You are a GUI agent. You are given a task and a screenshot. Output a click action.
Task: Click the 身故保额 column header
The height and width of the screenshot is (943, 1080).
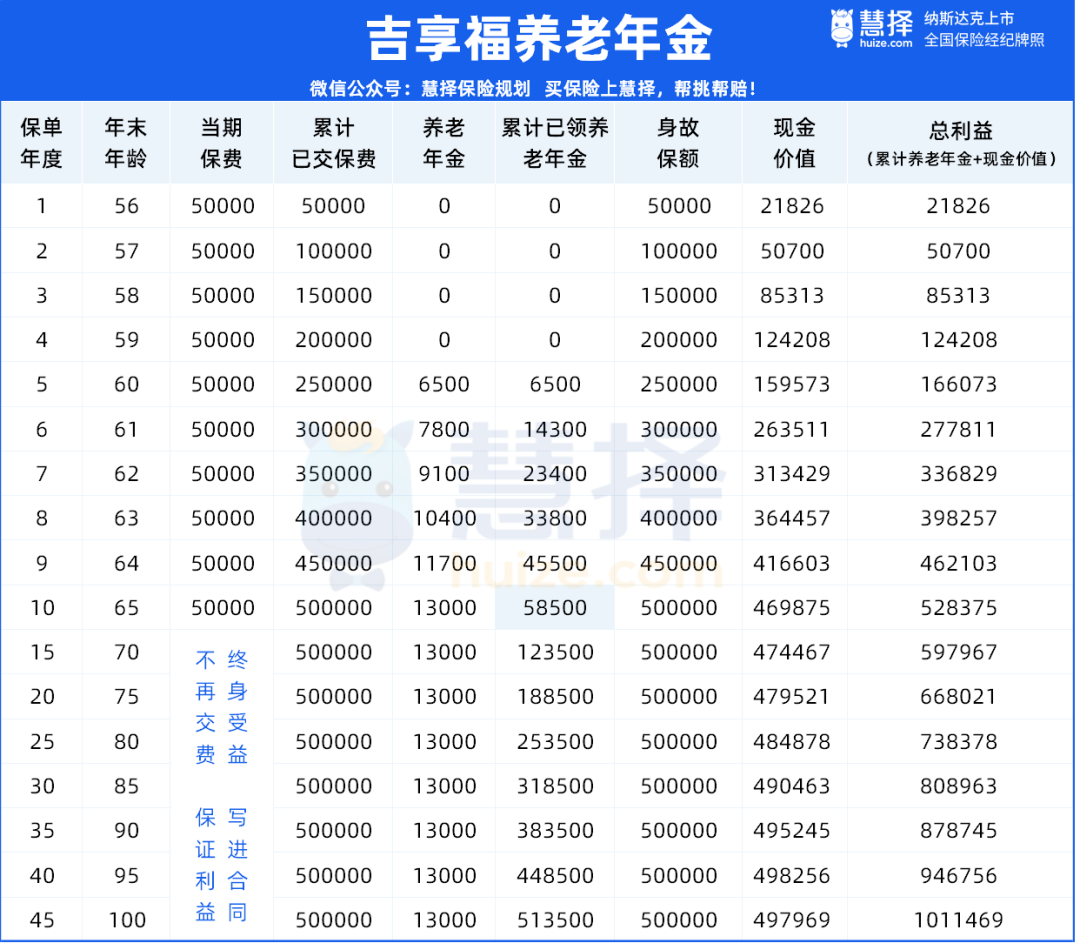(678, 141)
